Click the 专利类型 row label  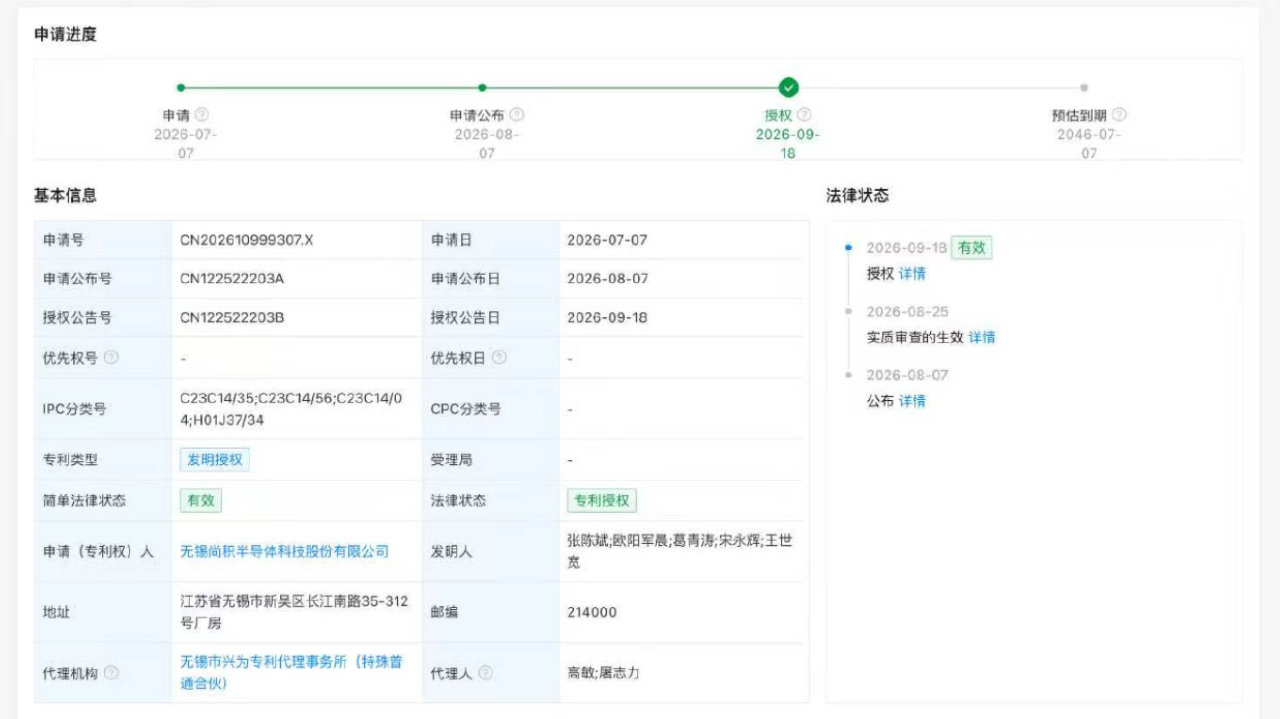(70, 460)
